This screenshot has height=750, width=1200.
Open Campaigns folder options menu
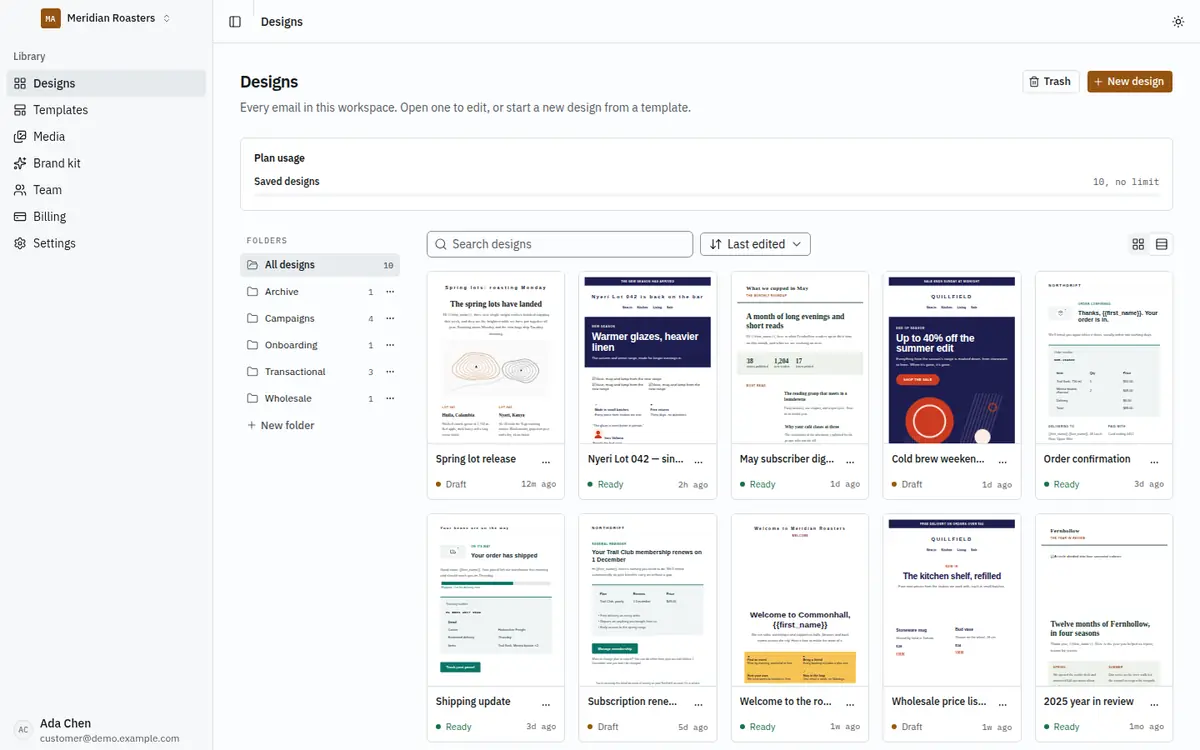[x=390, y=318]
